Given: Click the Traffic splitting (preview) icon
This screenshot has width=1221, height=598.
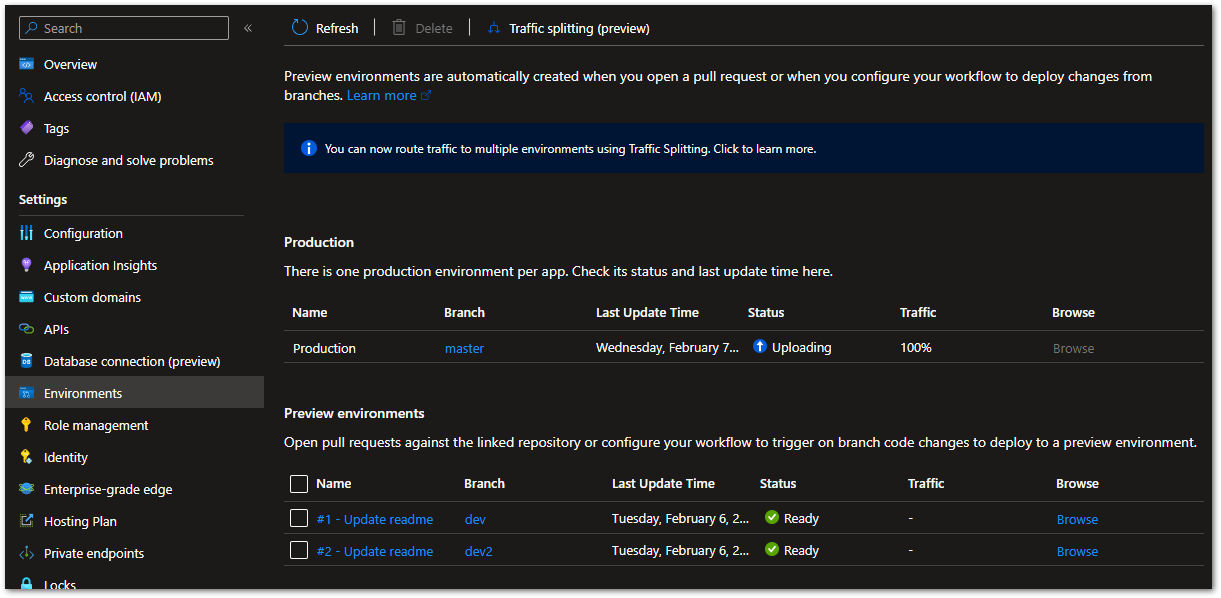Looking at the screenshot, I should [x=493, y=28].
